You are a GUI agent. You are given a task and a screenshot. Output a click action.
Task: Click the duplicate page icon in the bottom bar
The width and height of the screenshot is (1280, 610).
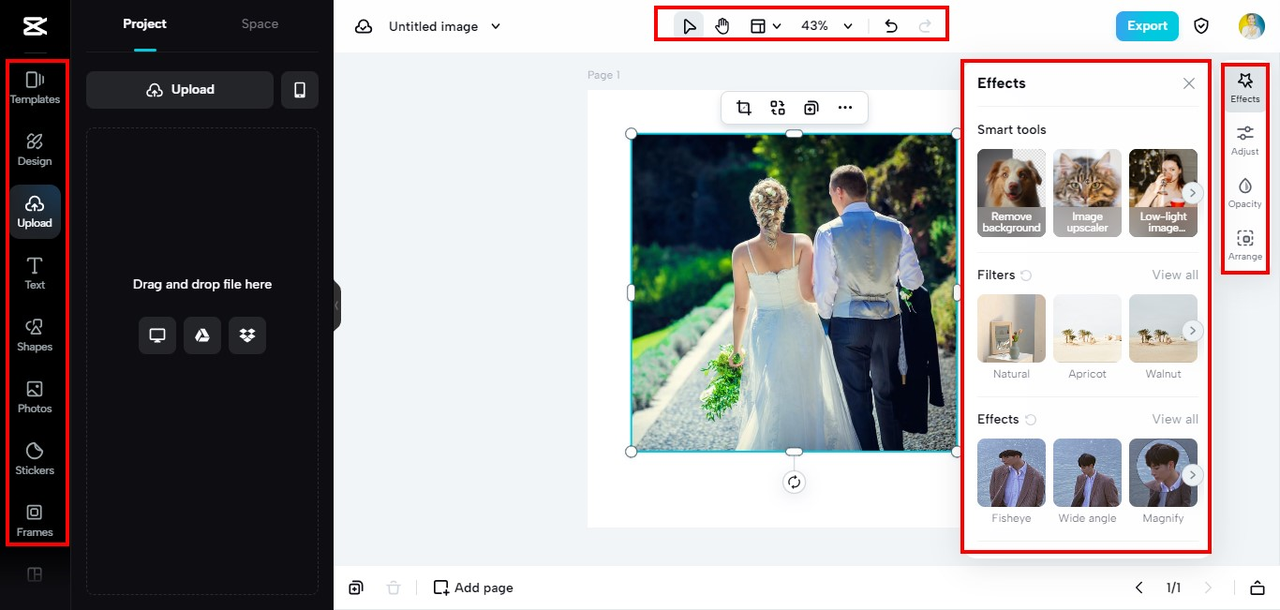[356, 588]
